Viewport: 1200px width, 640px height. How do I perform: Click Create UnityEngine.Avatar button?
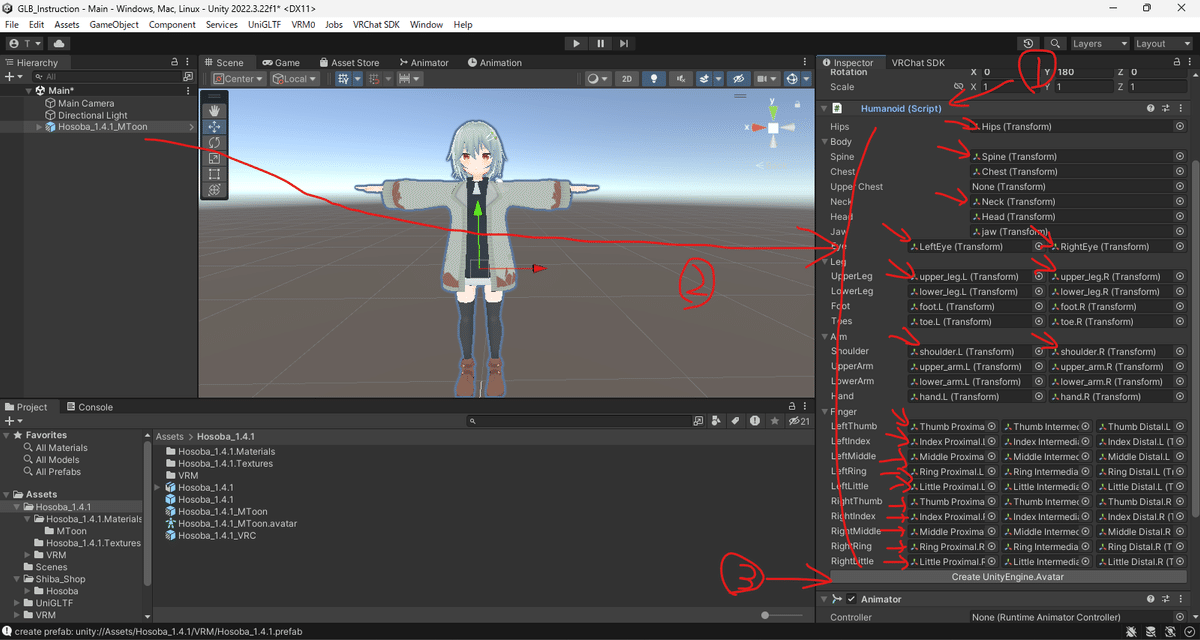pyautogui.click(x=1007, y=577)
